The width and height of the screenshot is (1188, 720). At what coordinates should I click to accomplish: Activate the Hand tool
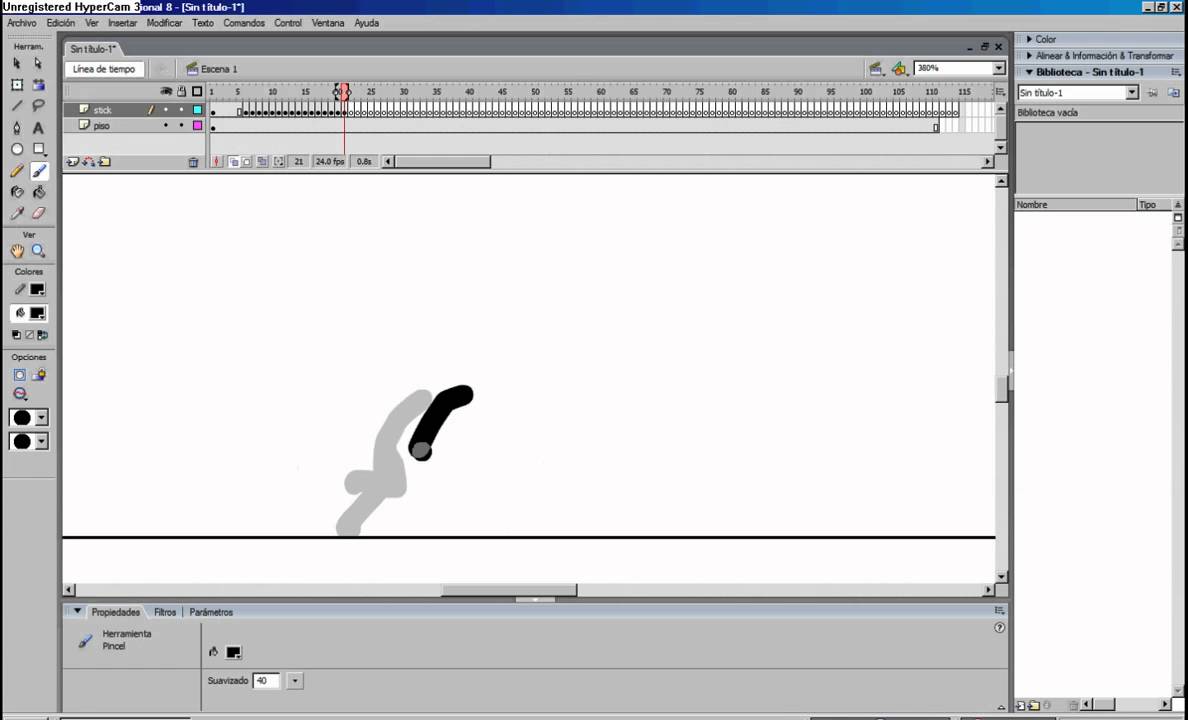click(x=17, y=251)
